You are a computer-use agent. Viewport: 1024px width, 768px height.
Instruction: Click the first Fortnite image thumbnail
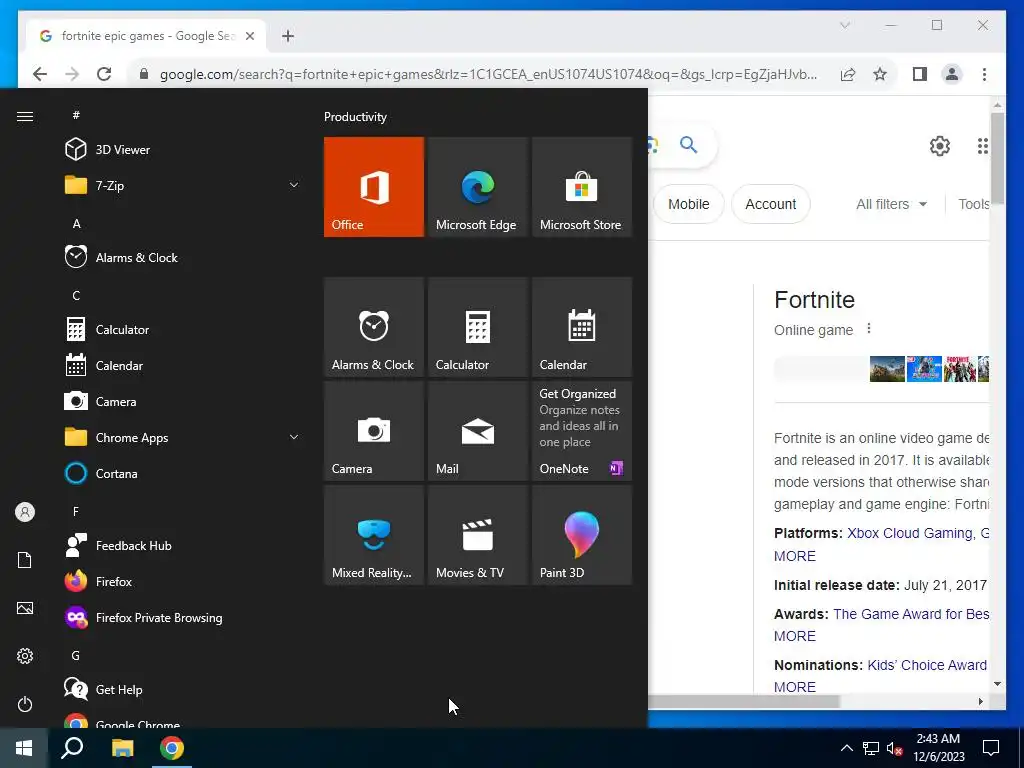click(887, 369)
